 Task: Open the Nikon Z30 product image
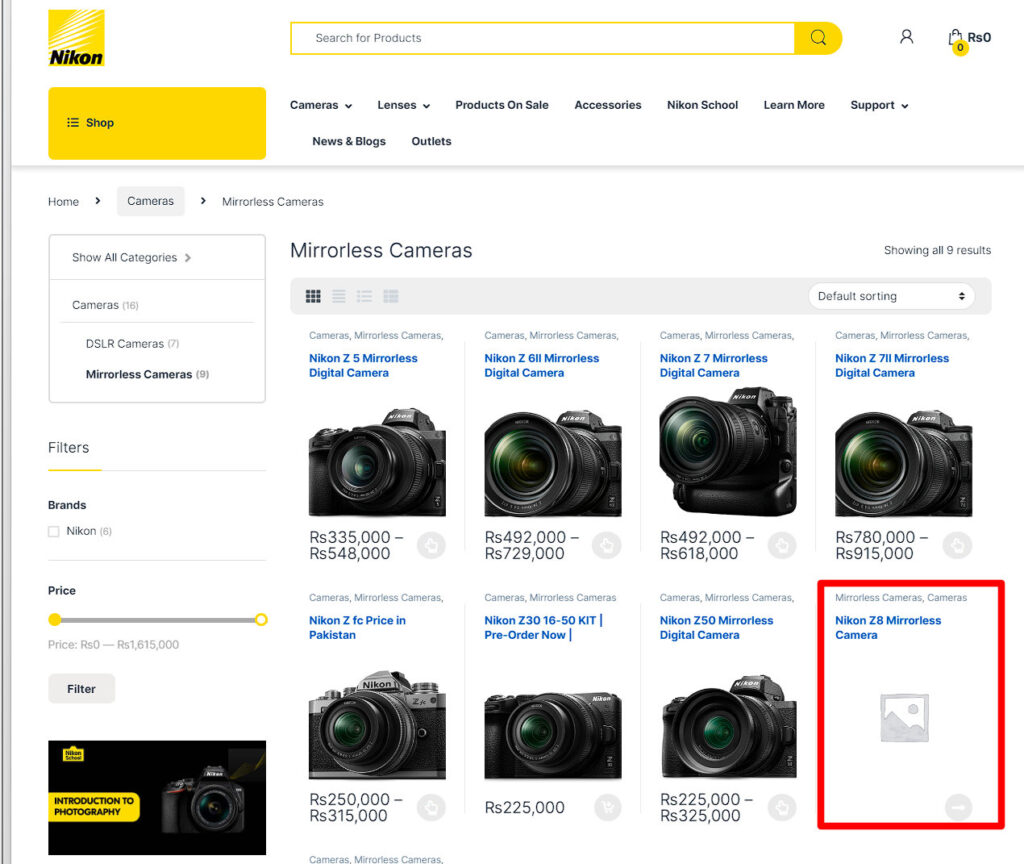(x=553, y=735)
